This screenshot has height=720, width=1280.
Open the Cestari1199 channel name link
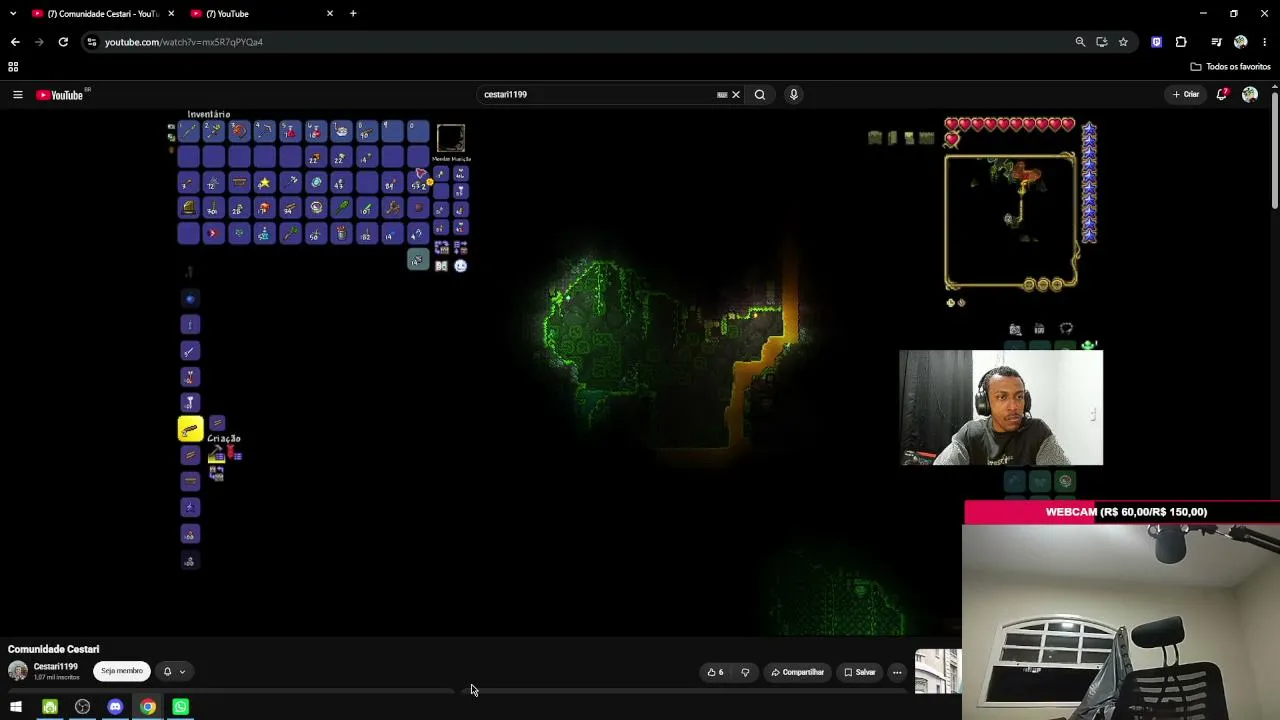click(55, 667)
